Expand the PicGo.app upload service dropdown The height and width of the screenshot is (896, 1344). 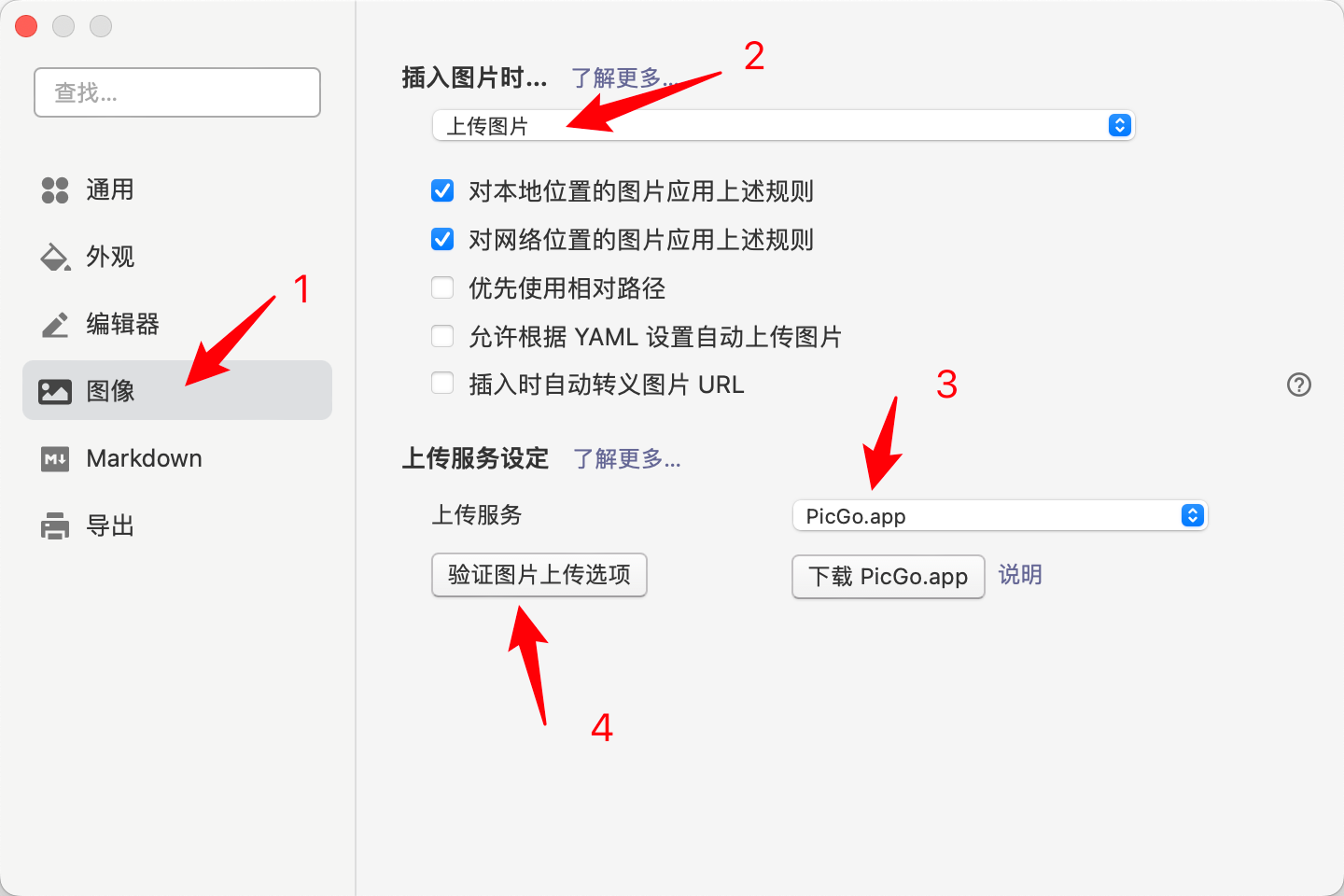click(x=1000, y=515)
